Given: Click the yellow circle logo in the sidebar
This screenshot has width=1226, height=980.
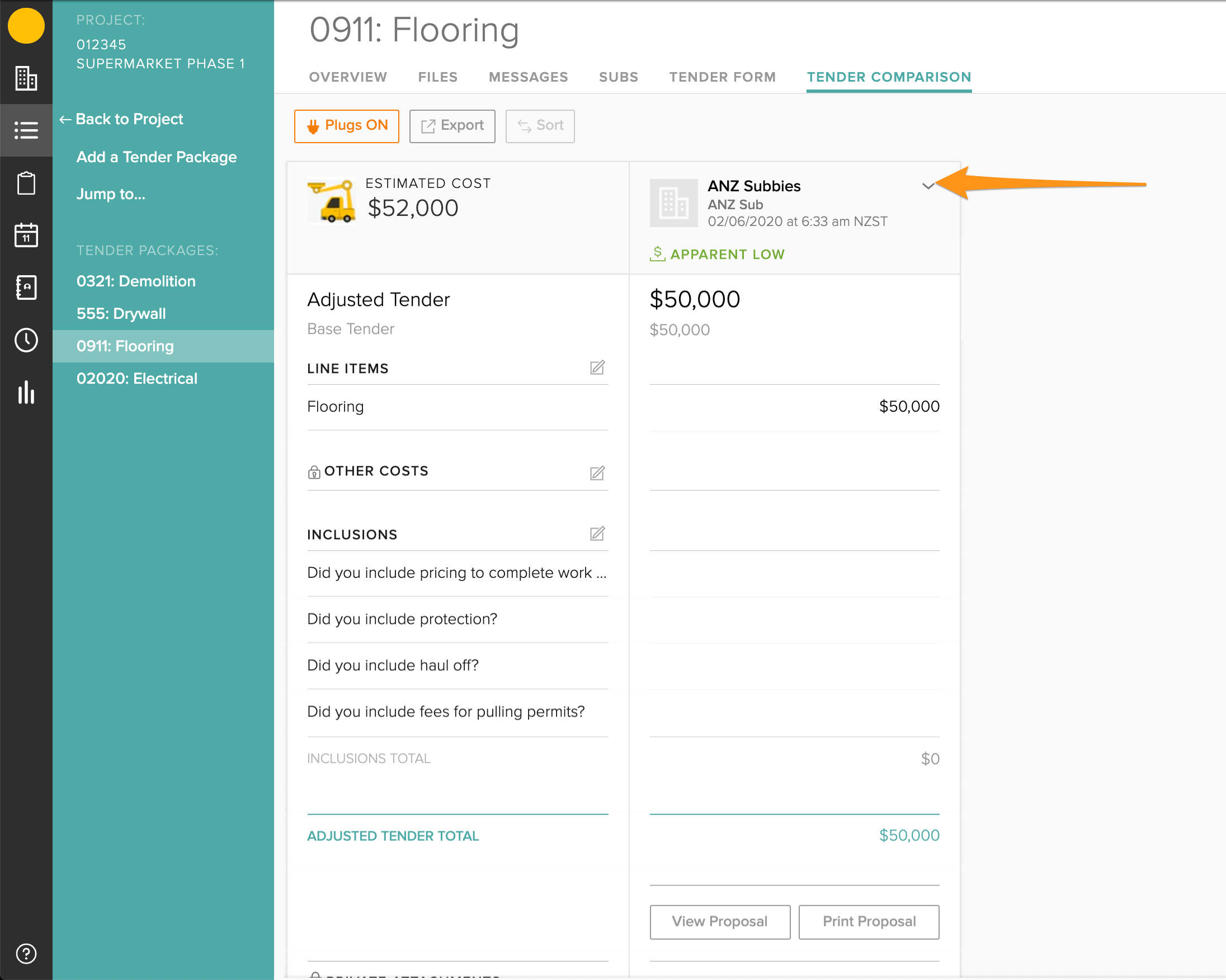Looking at the screenshot, I should pyautogui.click(x=26, y=26).
